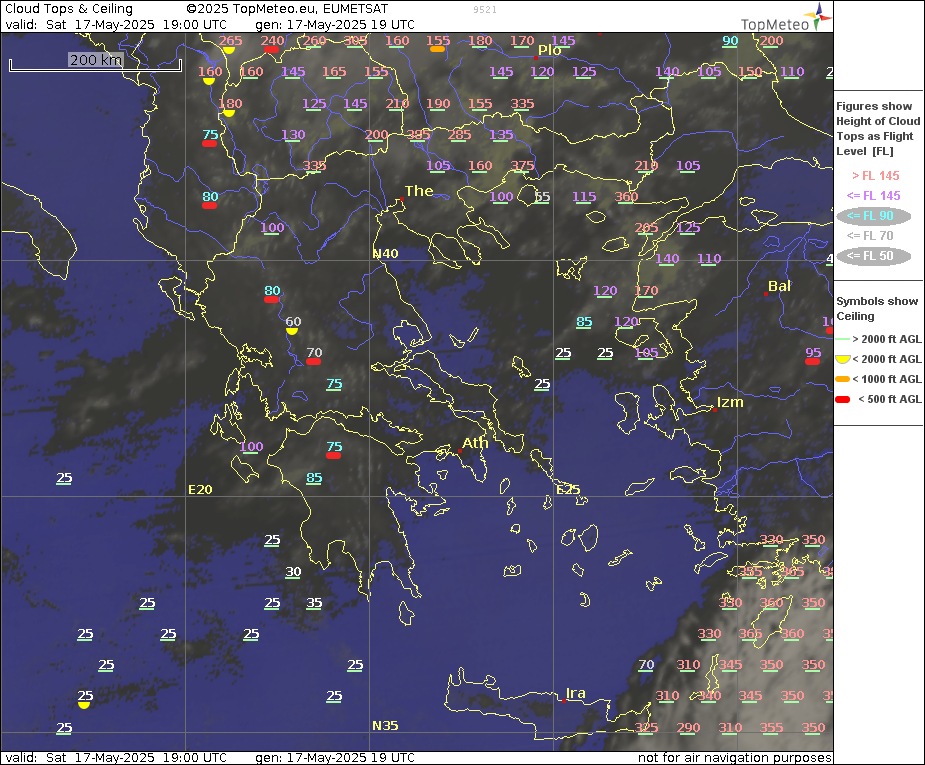
Task: Click the cloud top value 395
Action: [x=418, y=134]
